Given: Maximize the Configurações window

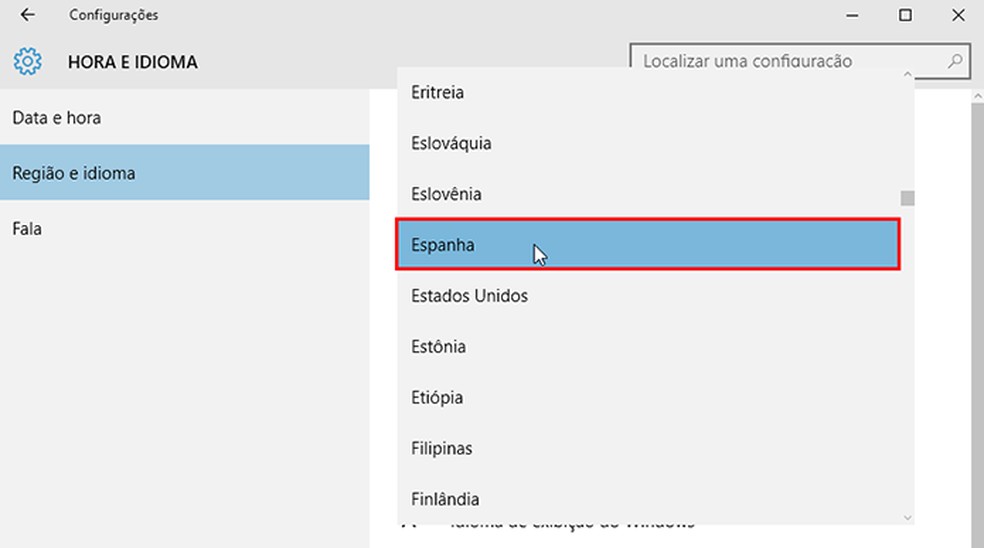Looking at the screenshot, I should pos(905,15).
